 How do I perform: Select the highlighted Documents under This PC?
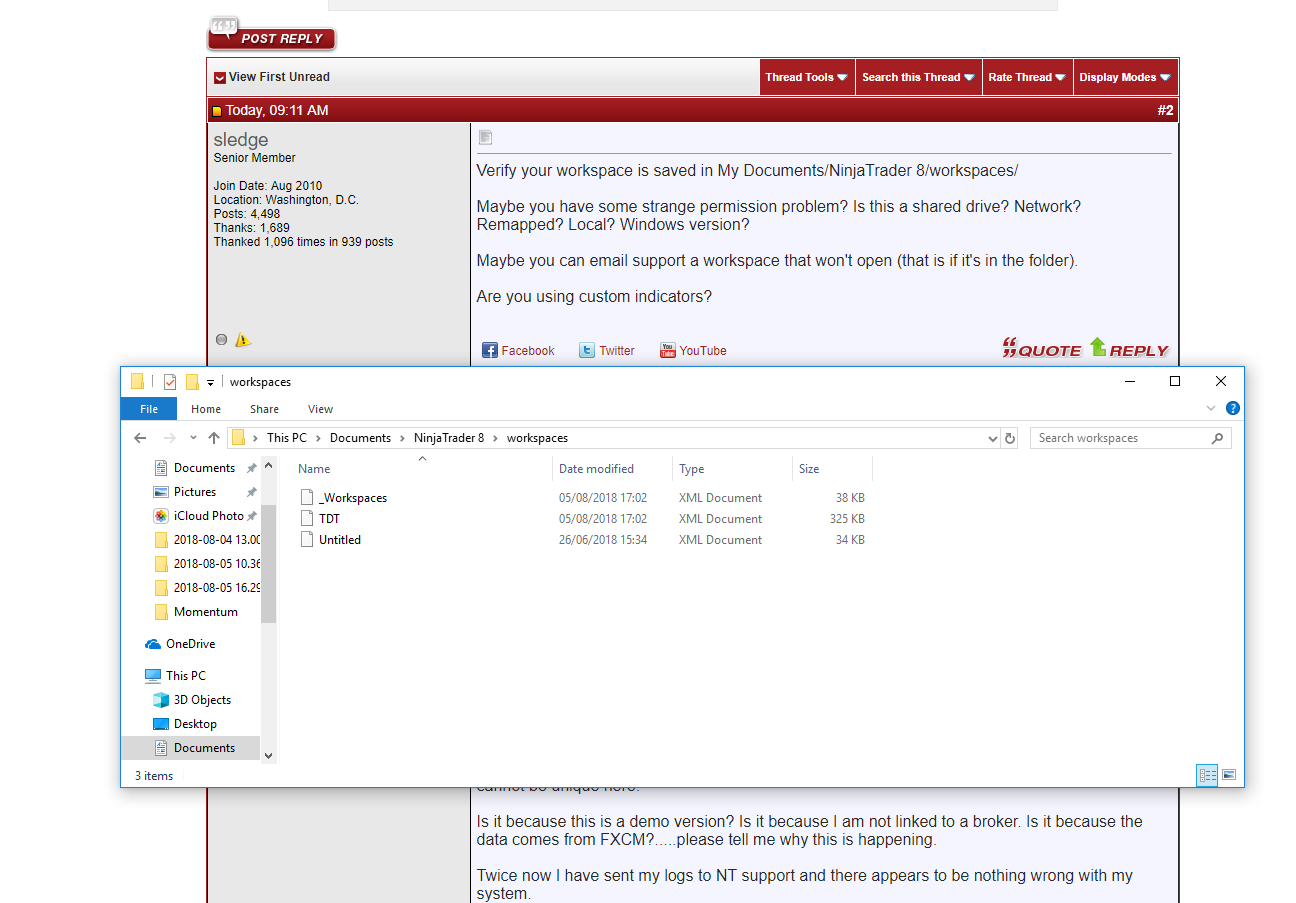tap(190, 748)
